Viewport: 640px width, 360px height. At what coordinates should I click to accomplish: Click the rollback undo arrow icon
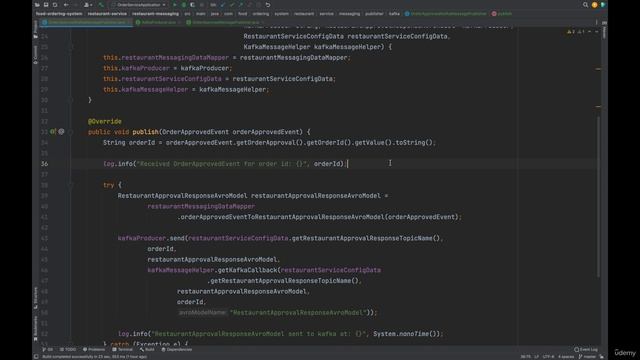268,5
